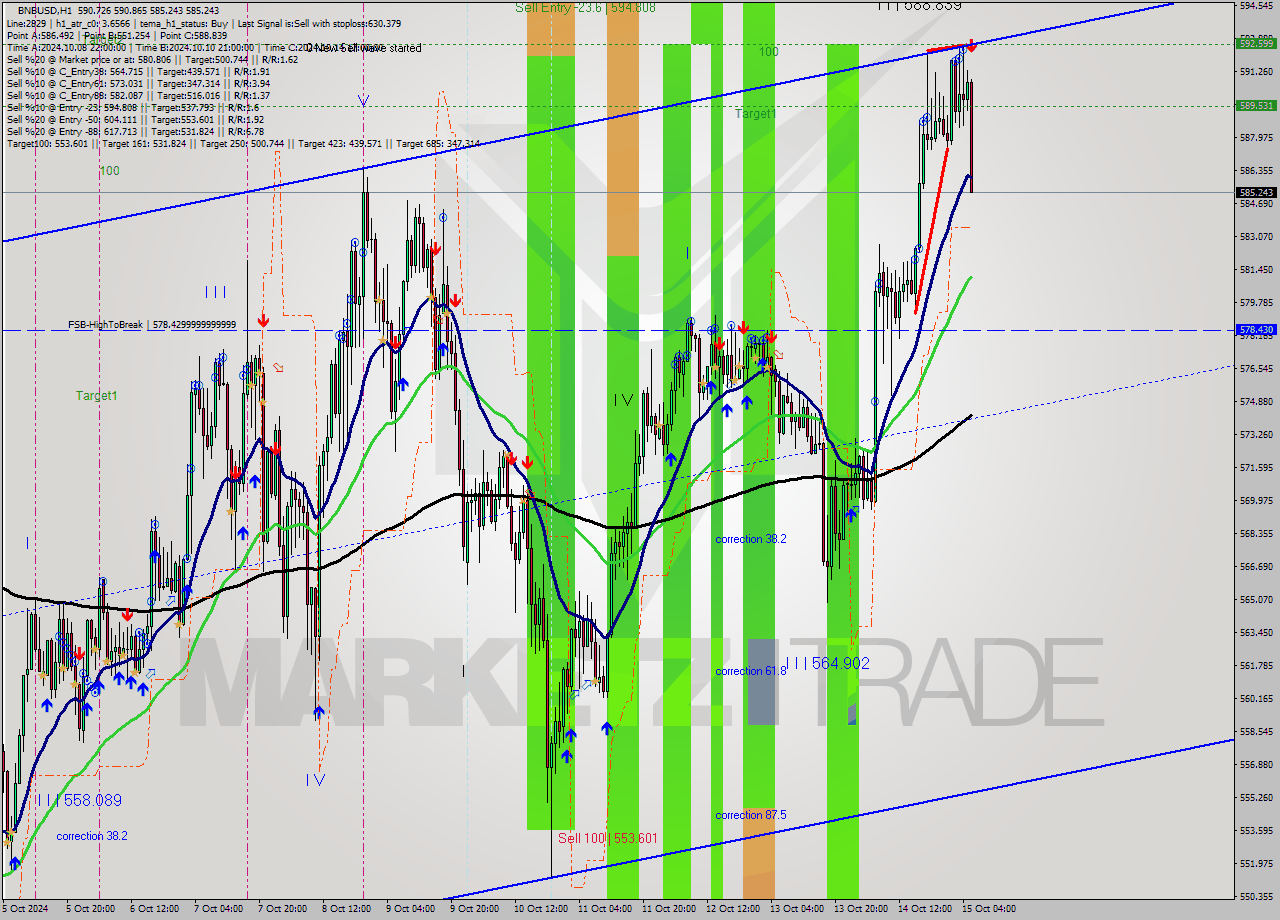Click the '8 Oct 12:00' time axis label
This screenshot has height=920, width=1280.
[347, 909]
